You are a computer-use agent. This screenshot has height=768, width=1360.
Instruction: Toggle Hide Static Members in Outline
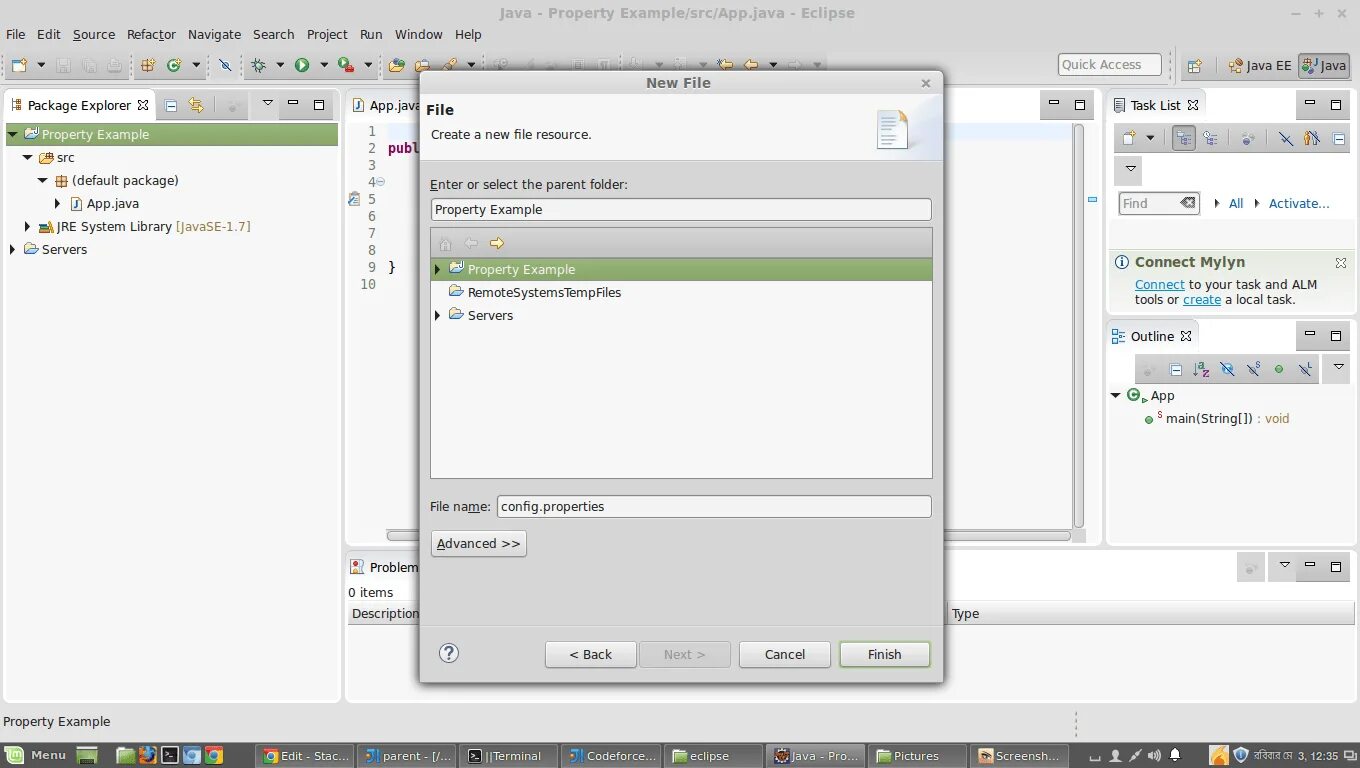(x=1253, y=369)
